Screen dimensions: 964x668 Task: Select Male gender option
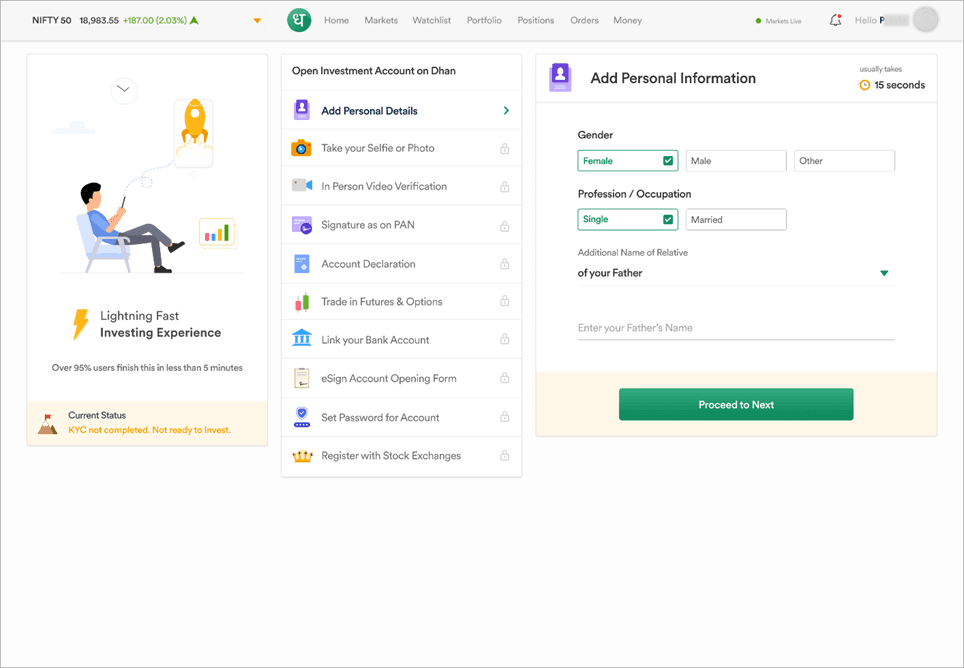735,161
